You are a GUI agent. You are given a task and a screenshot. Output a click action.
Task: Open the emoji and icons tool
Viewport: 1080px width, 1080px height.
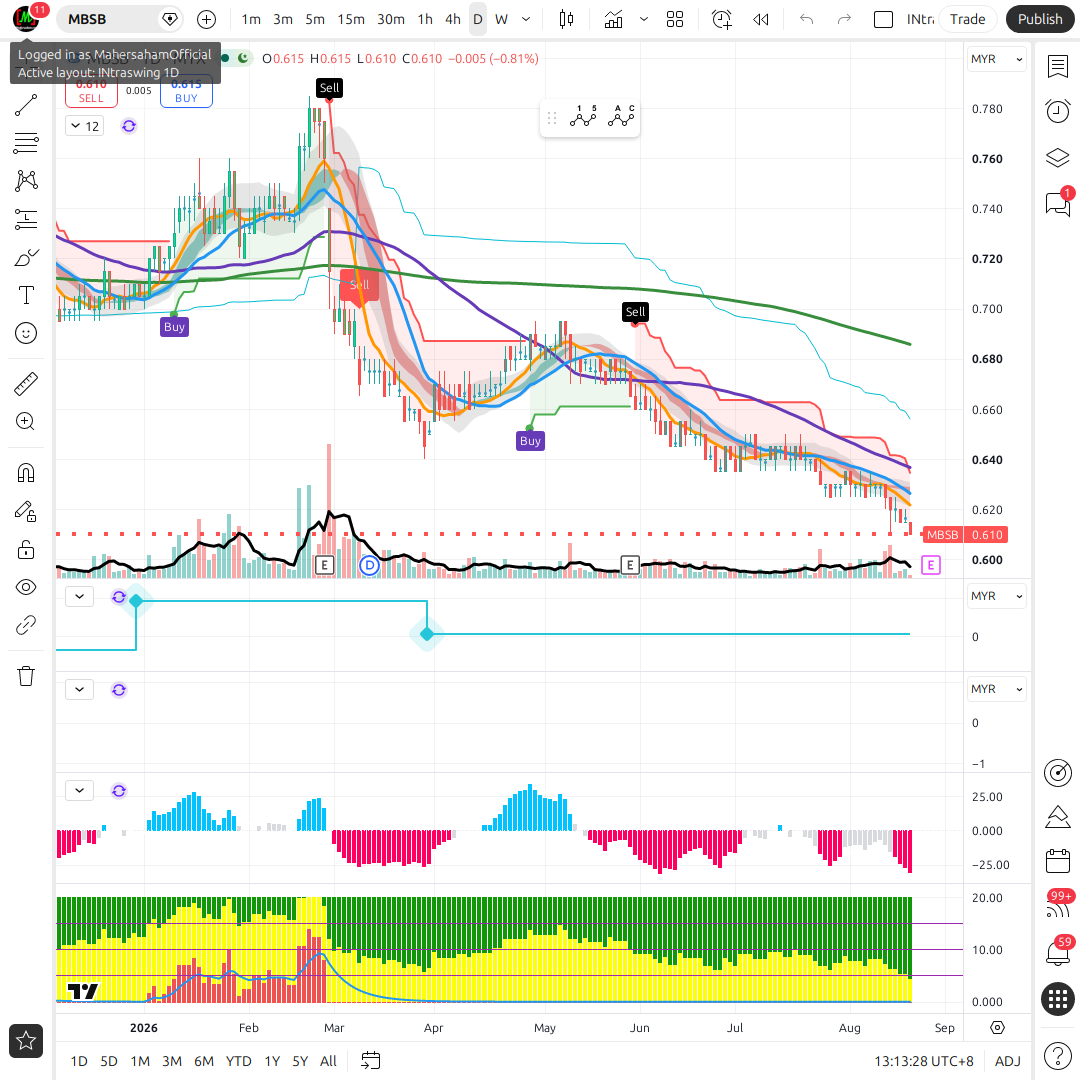[25, 333]
